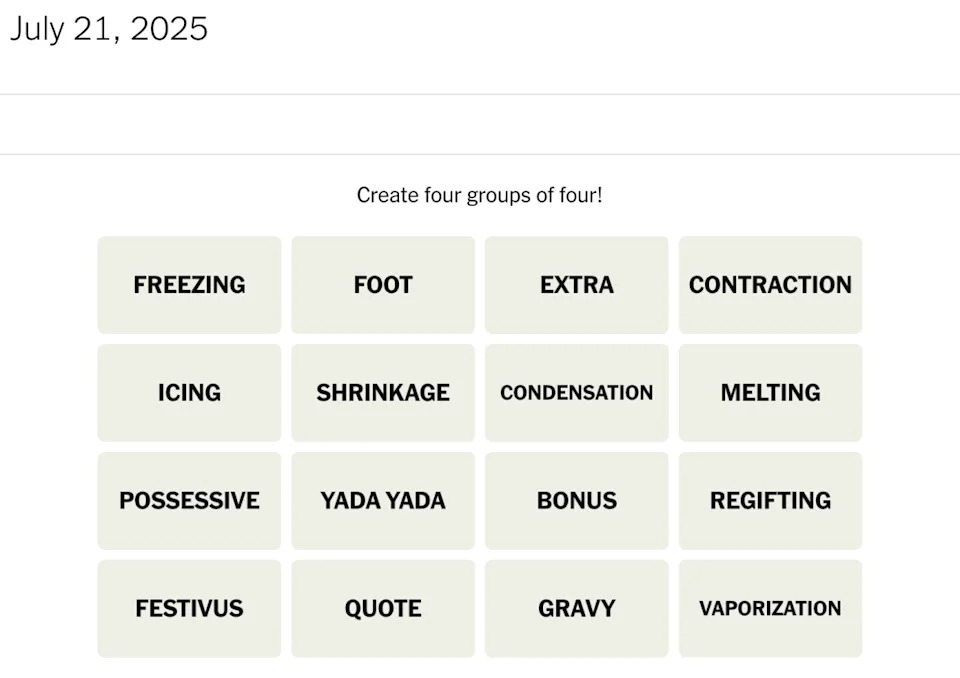Select the QUOTE word tile
Screen dimensions: 960x678
383,609
